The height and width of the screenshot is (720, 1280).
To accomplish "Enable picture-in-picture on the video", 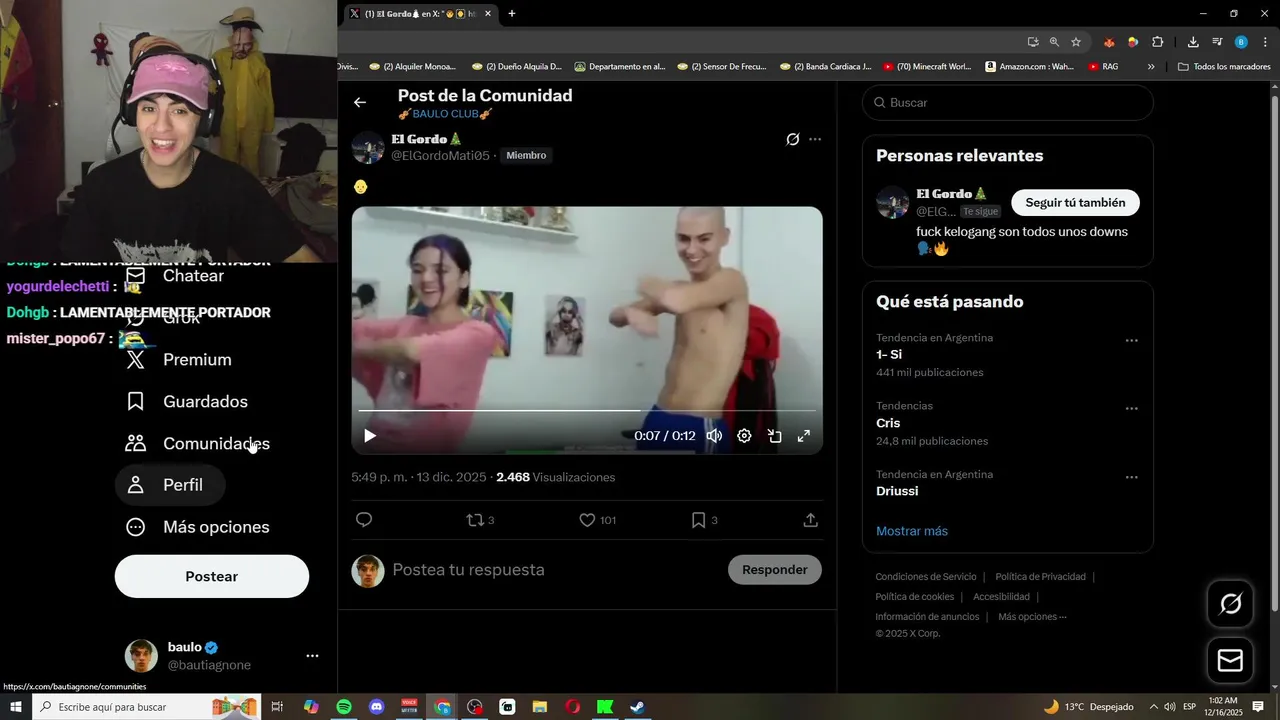I will (x=774, y=436).
